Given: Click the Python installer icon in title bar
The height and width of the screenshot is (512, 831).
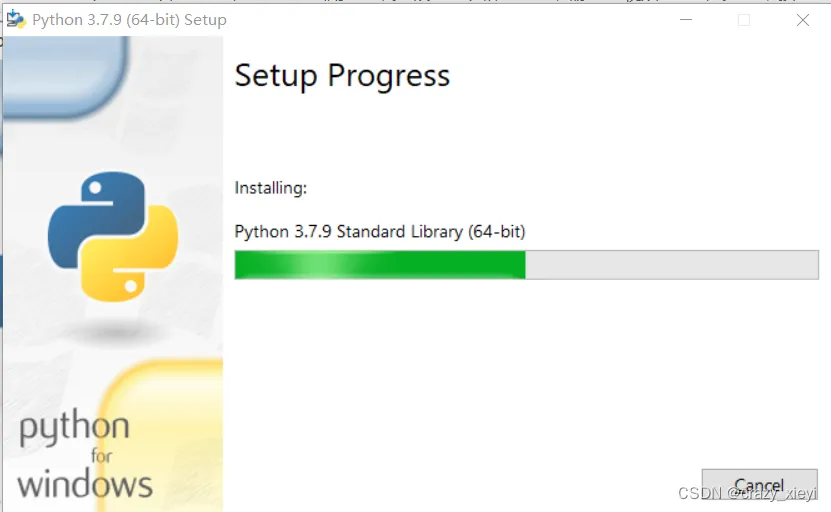Looking at the screenshot, I should [x=16, y=19].
